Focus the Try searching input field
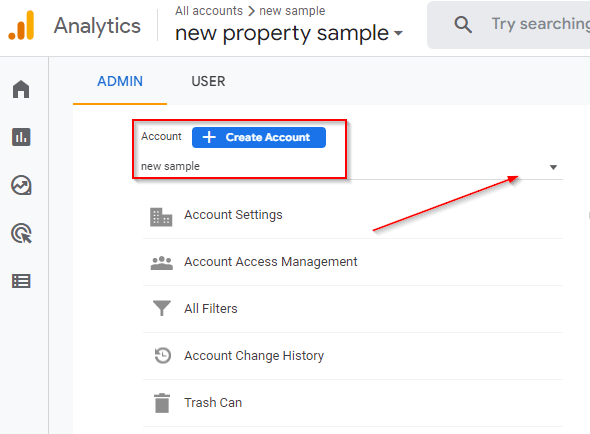The width and height of the screenshot is (590, 434). pyautogui.click(x=540, y=24)
